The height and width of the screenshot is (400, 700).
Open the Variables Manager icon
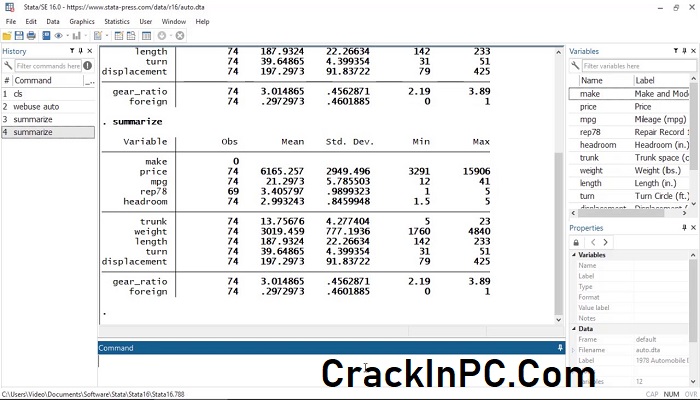(x=146, y=36)
